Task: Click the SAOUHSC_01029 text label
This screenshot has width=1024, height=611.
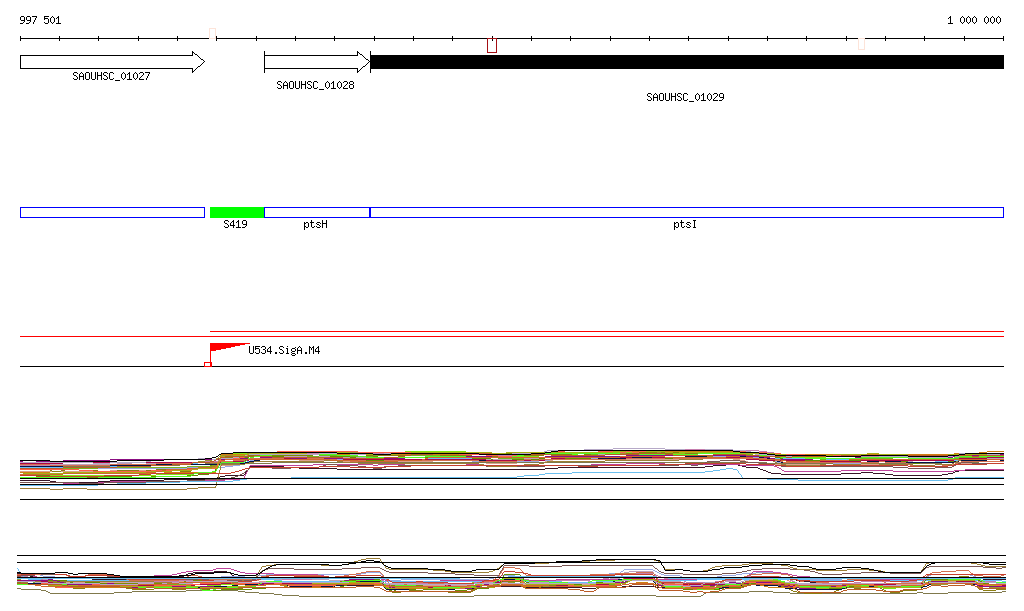Action: tap(685, 98)
